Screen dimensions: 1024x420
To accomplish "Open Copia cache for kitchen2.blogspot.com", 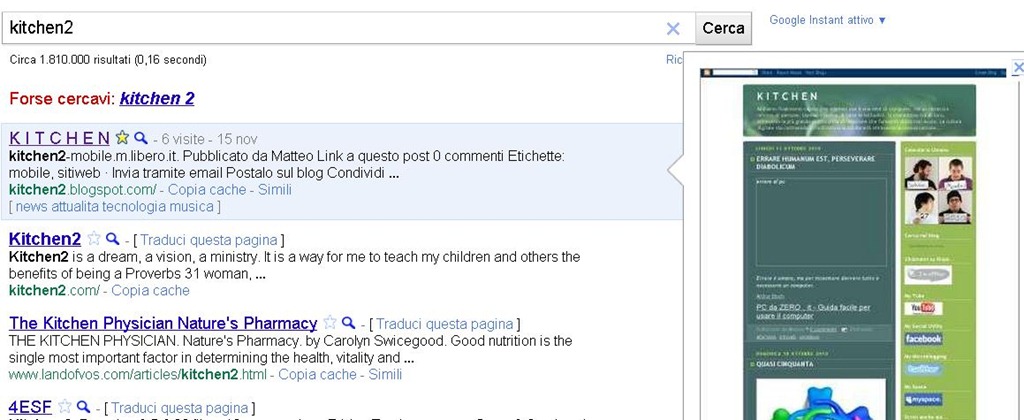I will pos(207,190).
